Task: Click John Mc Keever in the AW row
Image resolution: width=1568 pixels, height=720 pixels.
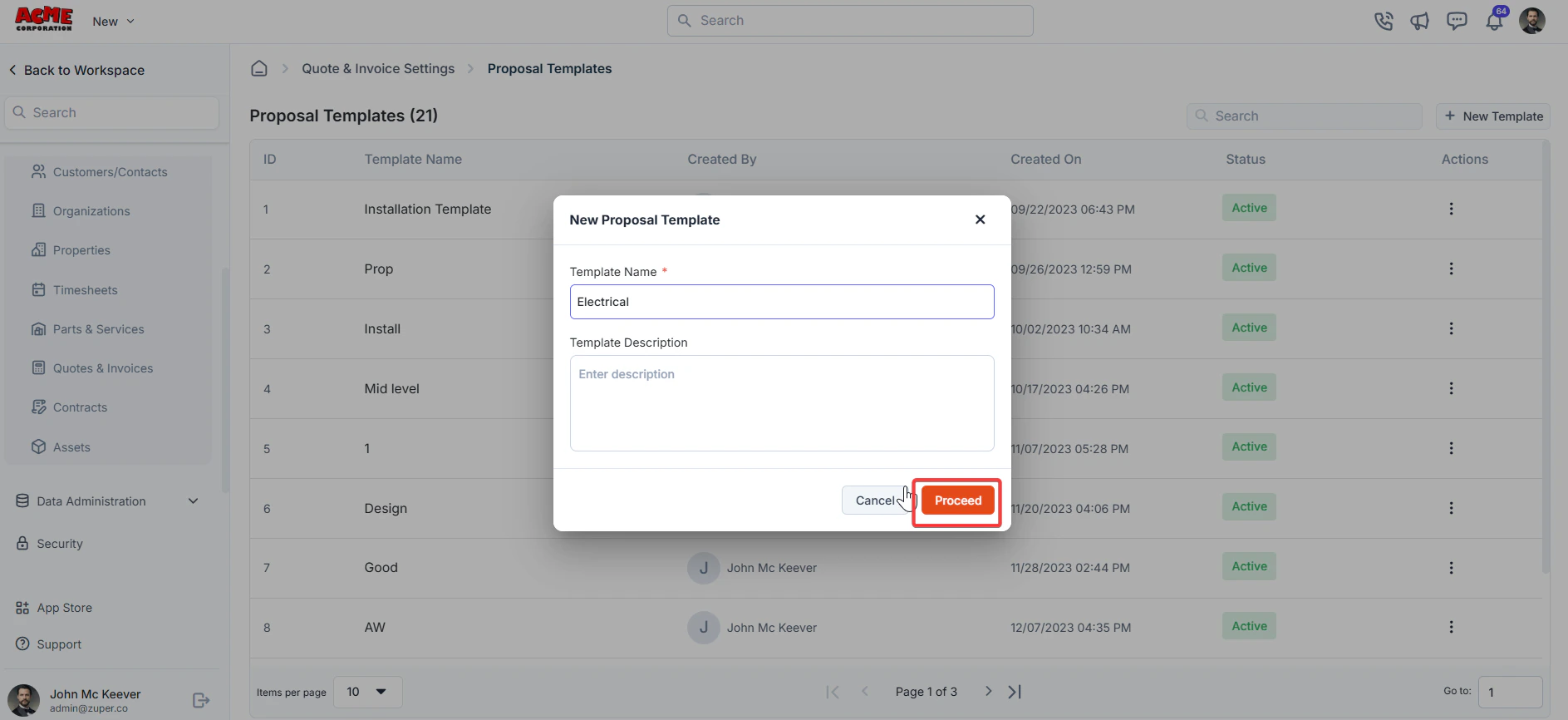Action: click(x=771, y=628)
